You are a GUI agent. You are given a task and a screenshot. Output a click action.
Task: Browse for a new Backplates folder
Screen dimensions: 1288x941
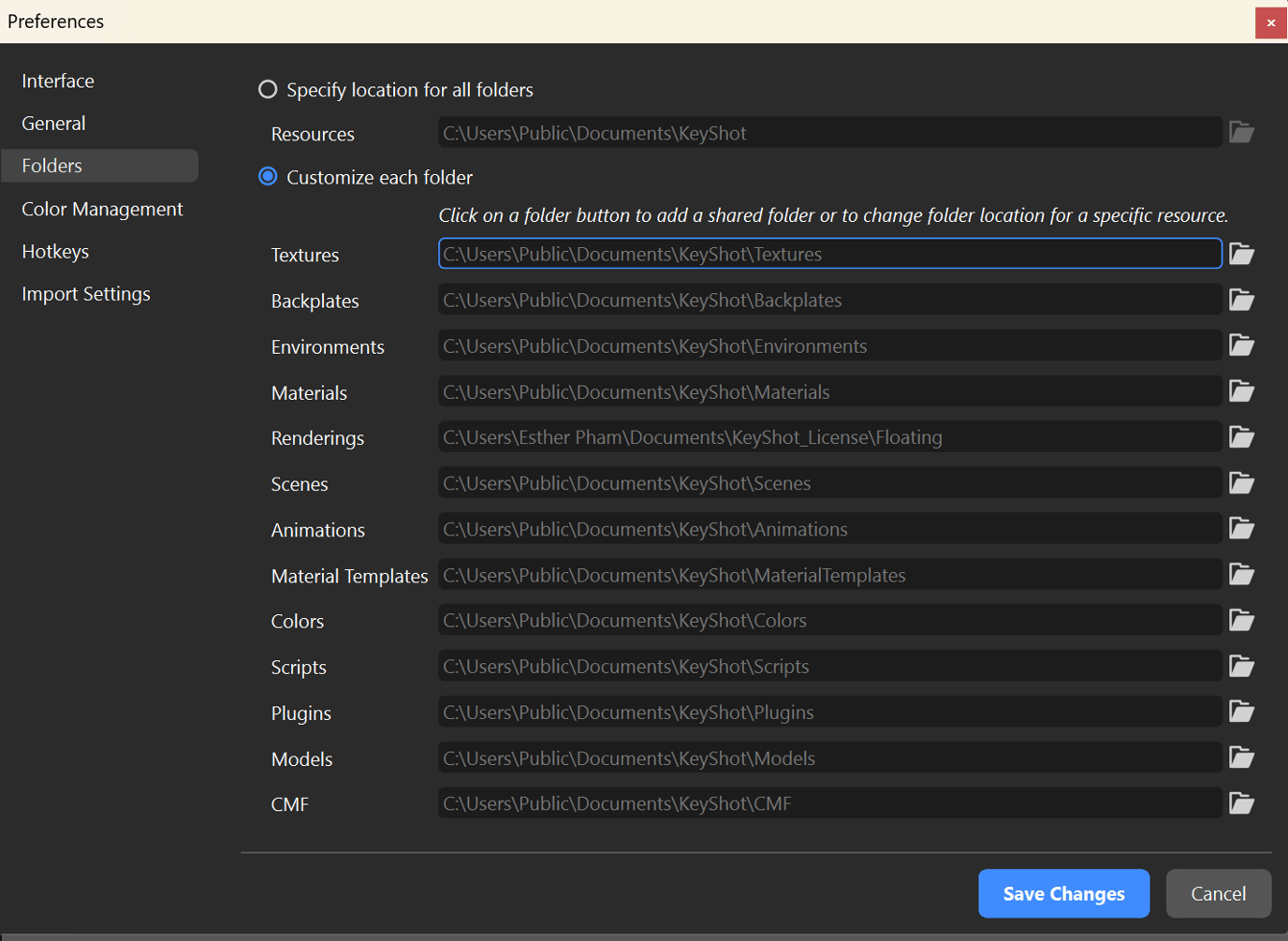coord(1241,300)
